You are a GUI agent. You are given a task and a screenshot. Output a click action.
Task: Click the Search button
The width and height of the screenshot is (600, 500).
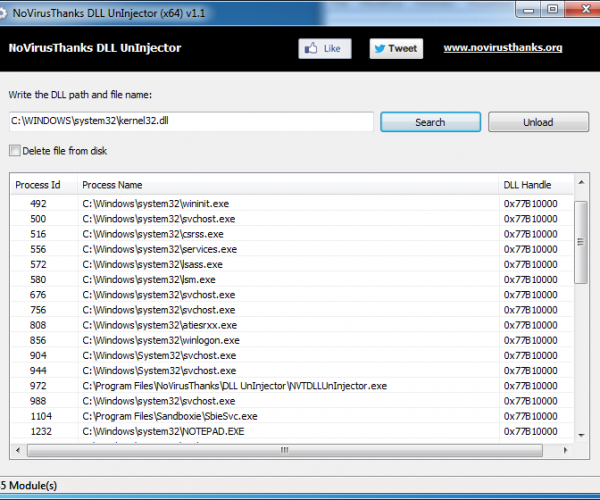click(x=430, y=122)
